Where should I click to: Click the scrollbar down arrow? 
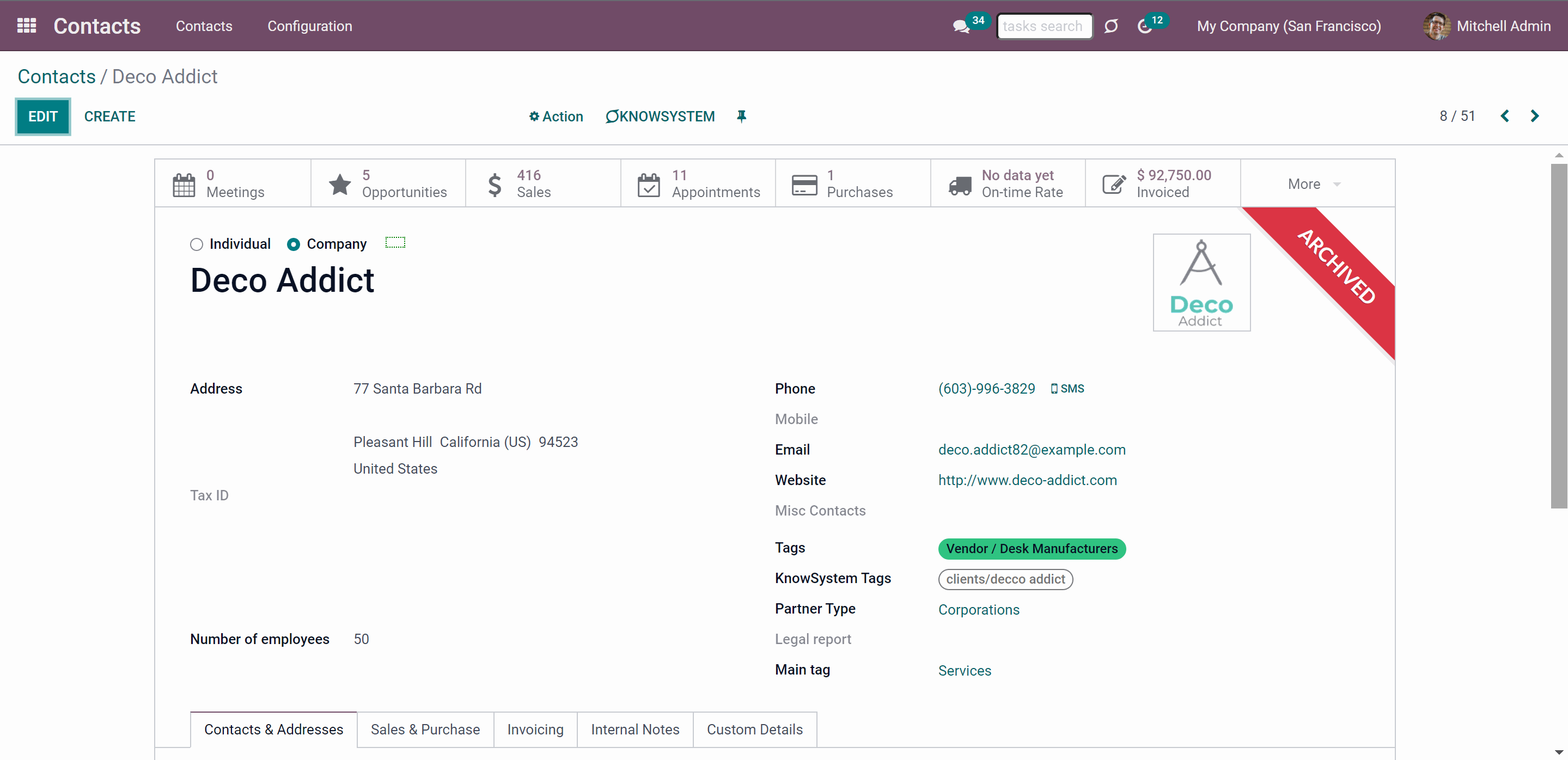pos(1559,753)
